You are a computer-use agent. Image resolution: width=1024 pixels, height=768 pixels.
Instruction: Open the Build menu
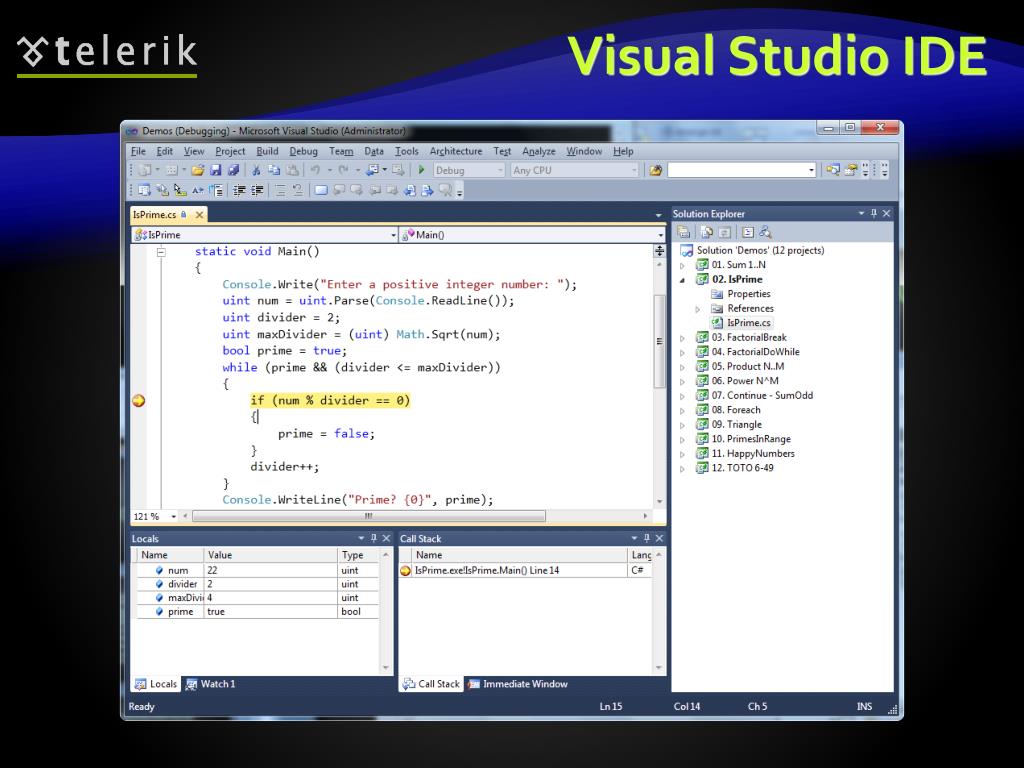pyautogui.click(x=267, y=152)
